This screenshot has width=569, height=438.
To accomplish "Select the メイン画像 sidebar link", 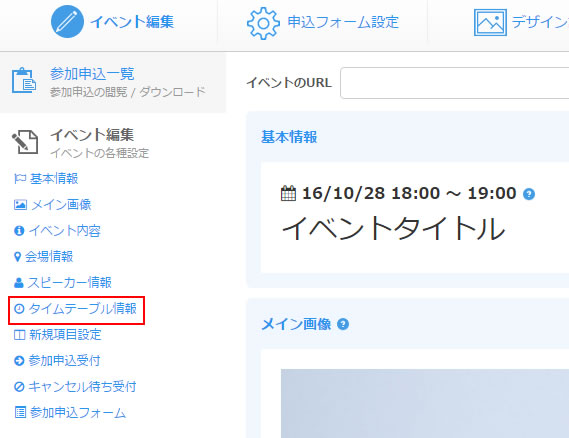I will tap(53, 205).
